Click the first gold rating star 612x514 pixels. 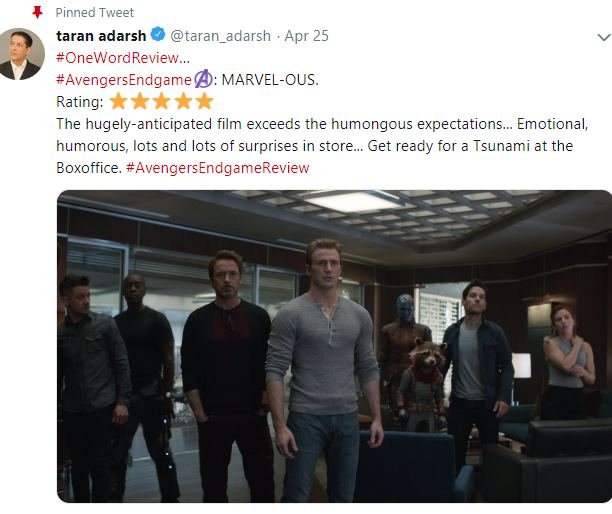coord(118,101)
